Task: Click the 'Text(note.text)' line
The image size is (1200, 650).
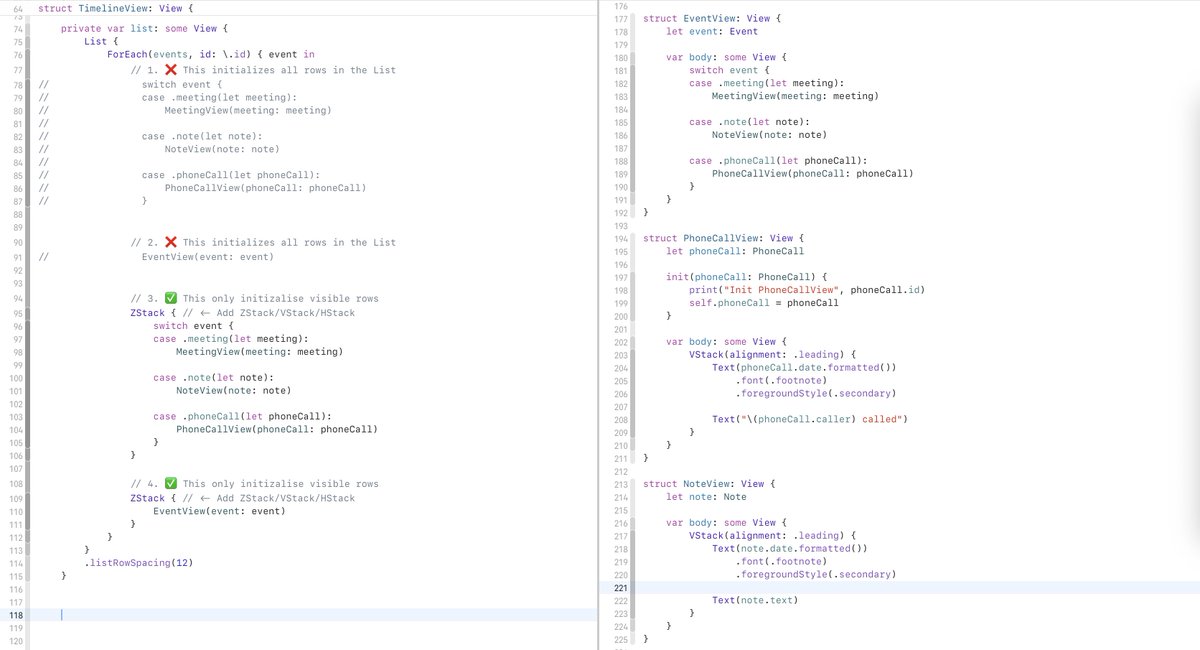Action: (x=755, y=600)
